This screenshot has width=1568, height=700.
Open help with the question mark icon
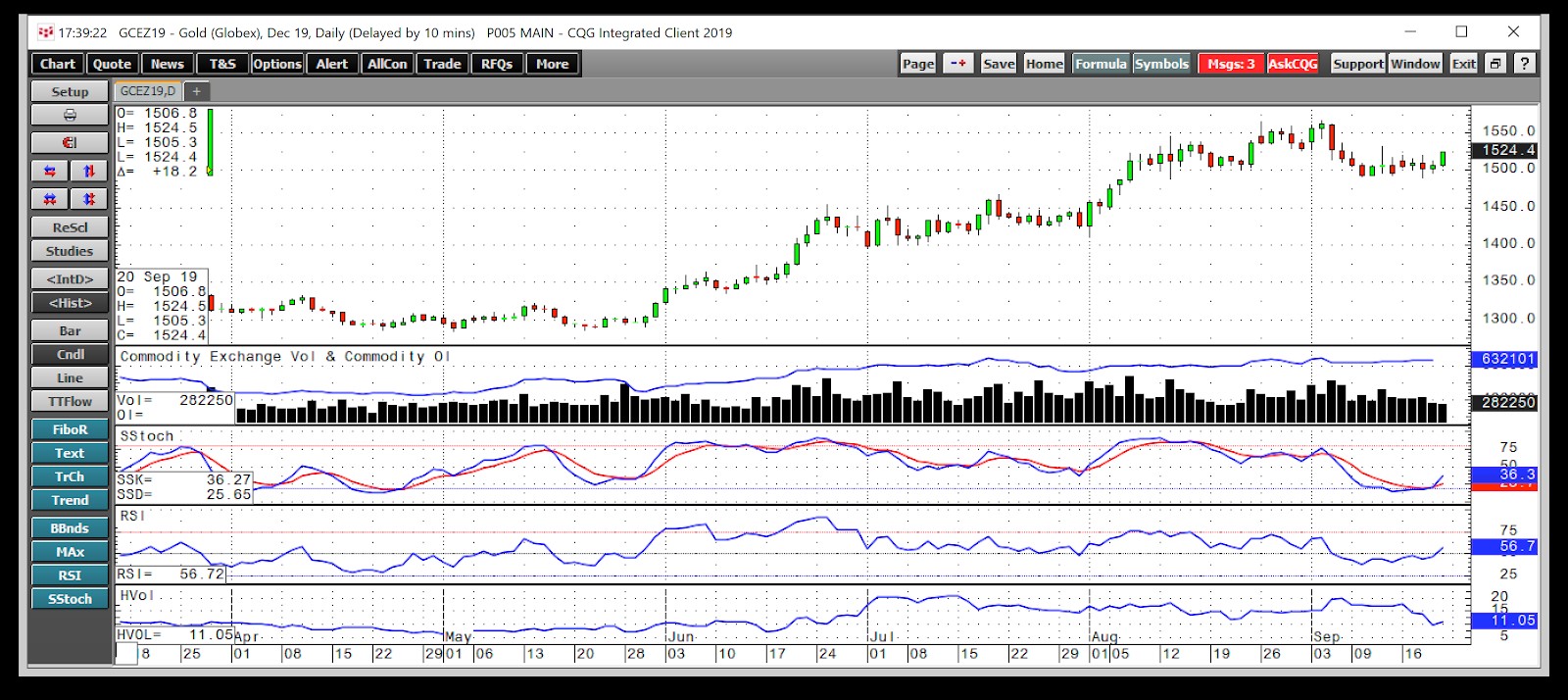pyautogui.click(x=1524, y=64)
